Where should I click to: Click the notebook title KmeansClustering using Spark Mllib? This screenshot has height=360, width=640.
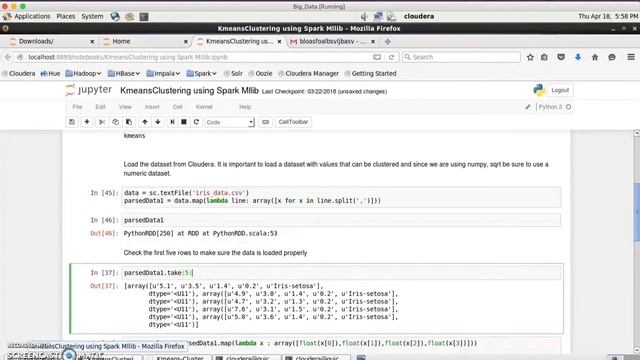pos(189,91)
